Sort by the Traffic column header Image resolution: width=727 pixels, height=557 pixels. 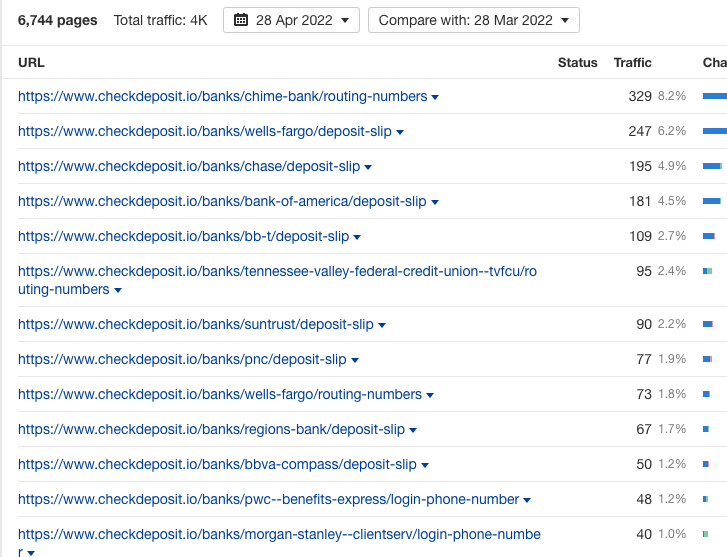tap(632, 63)
